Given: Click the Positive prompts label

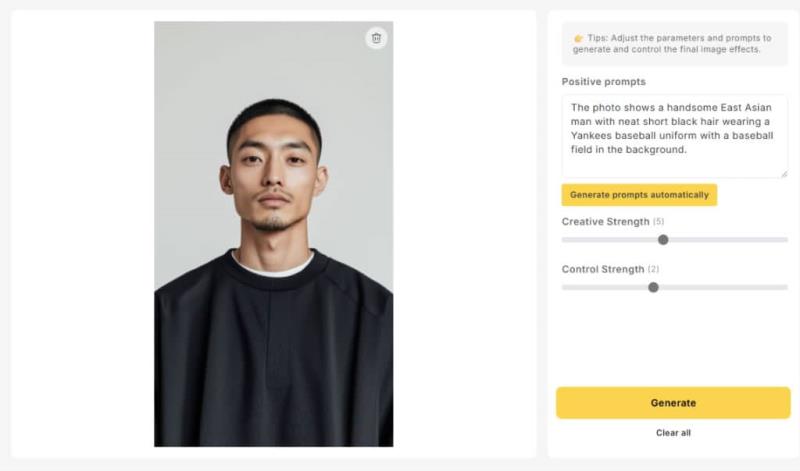Looking at the screenshot, I should pyautogui.click(x=604, y=82).
